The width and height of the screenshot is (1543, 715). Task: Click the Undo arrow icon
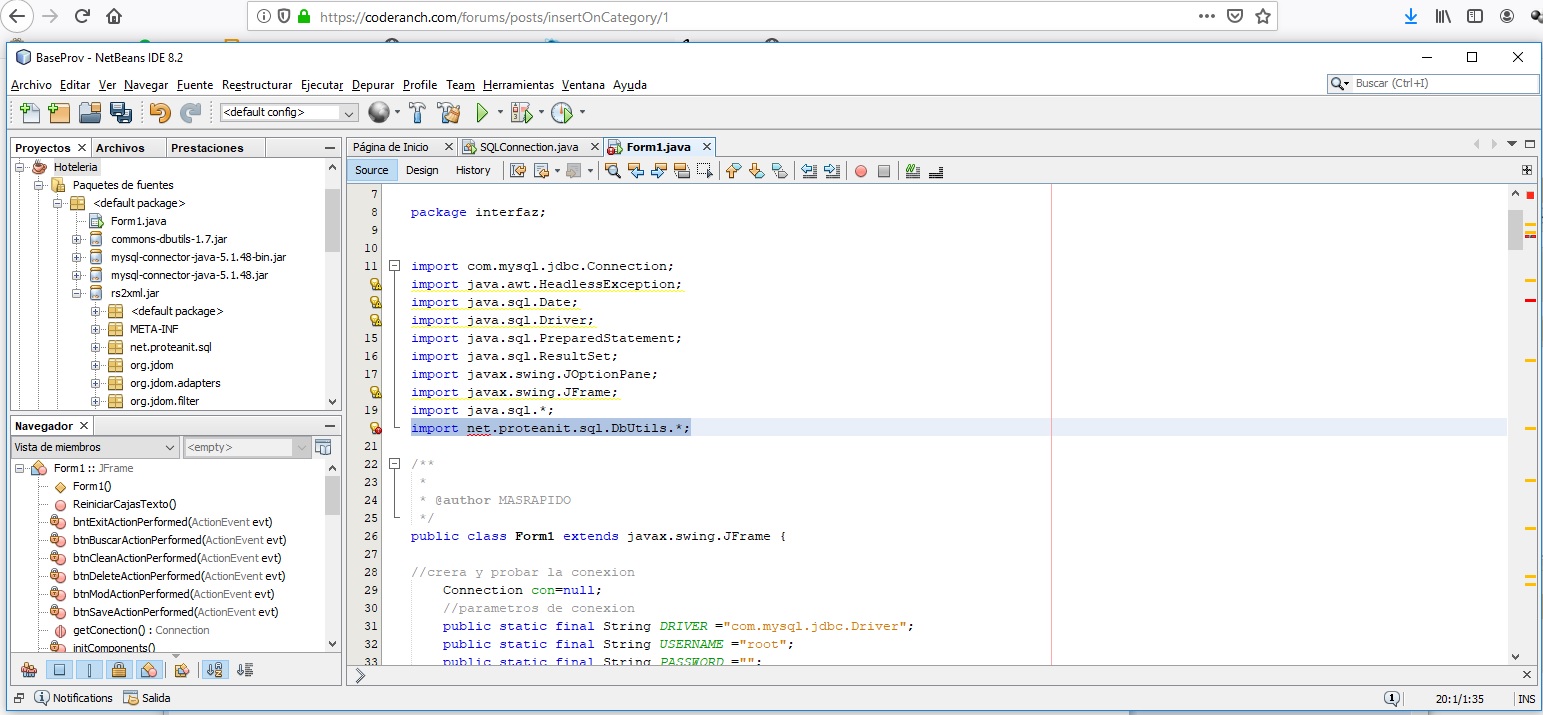(160, 112)
